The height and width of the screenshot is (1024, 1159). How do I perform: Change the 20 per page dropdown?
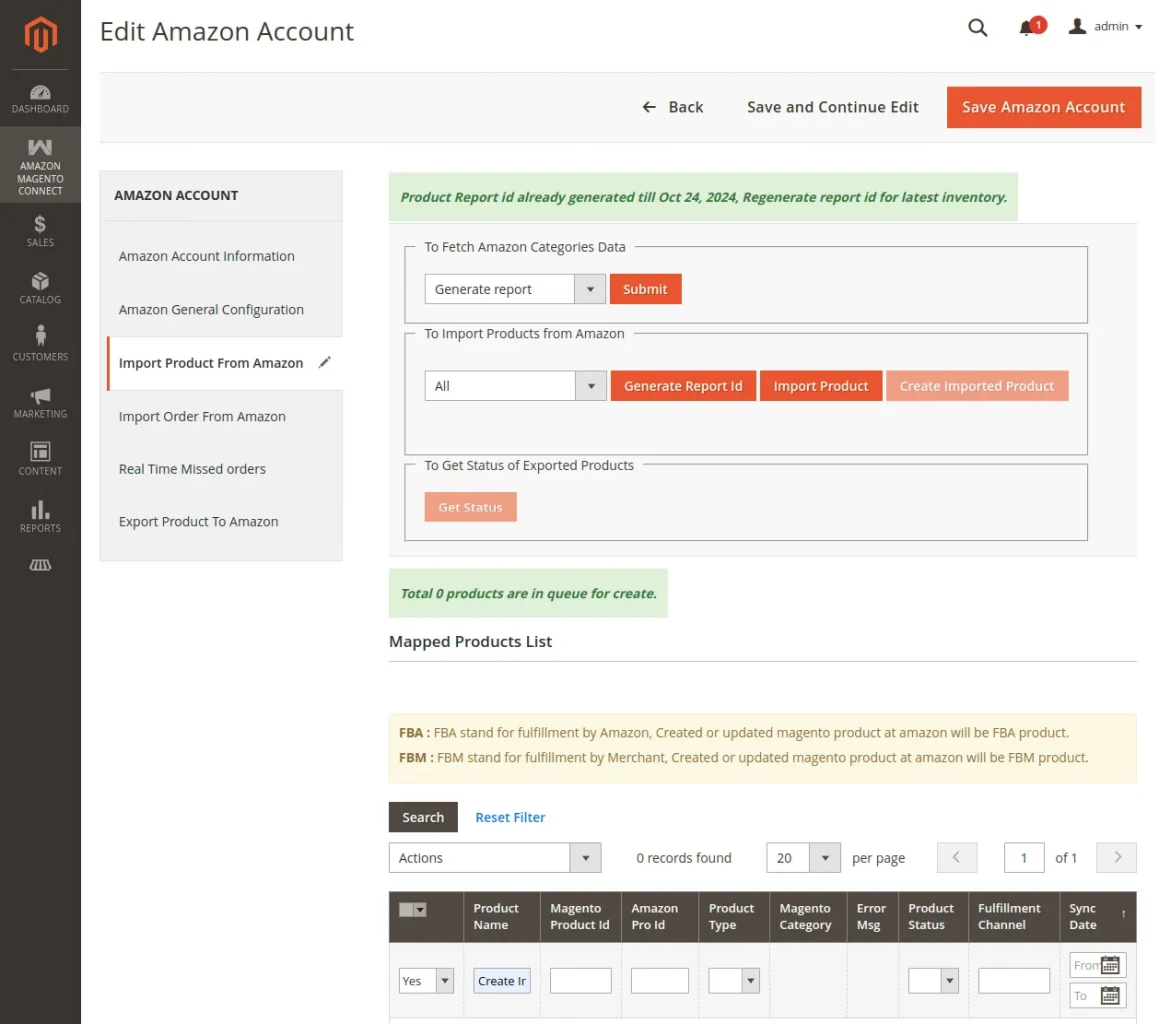point(803,858)
